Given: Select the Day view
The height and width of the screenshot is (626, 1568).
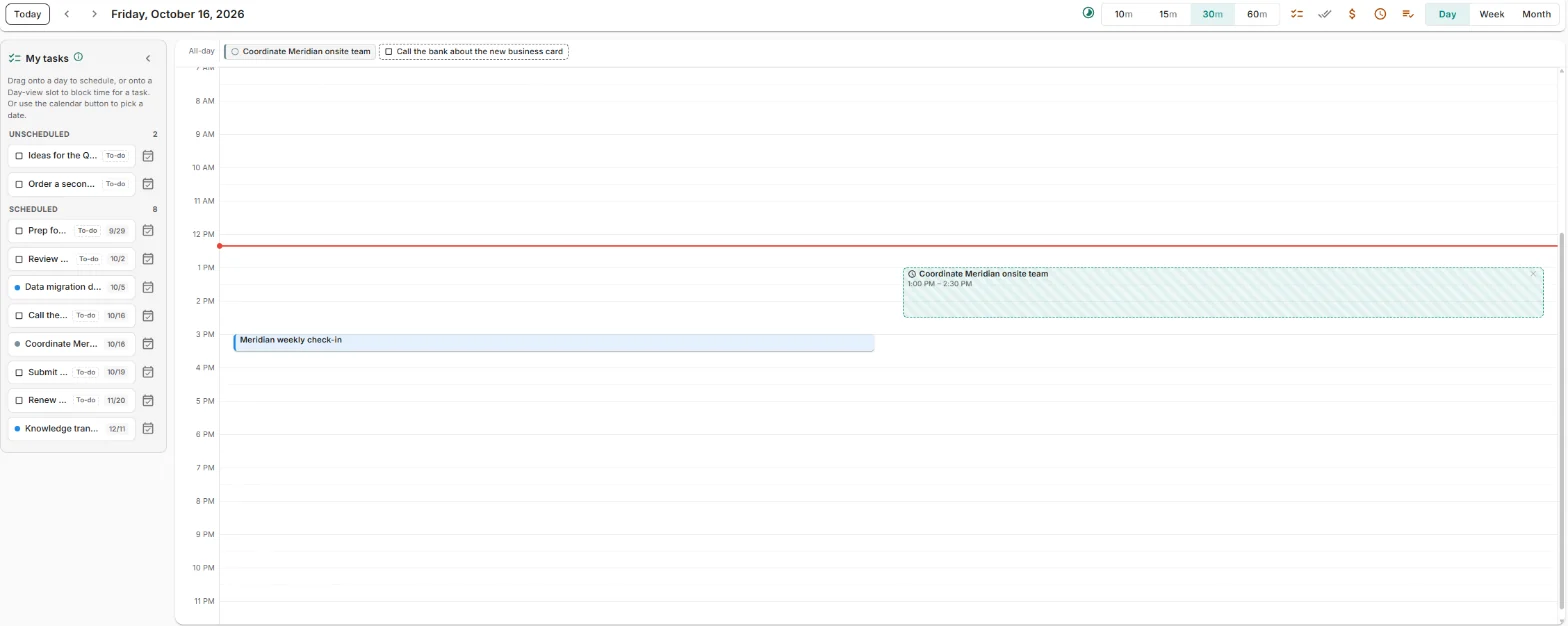Looking at the screenshot, I should click(x=1447, y=14).
